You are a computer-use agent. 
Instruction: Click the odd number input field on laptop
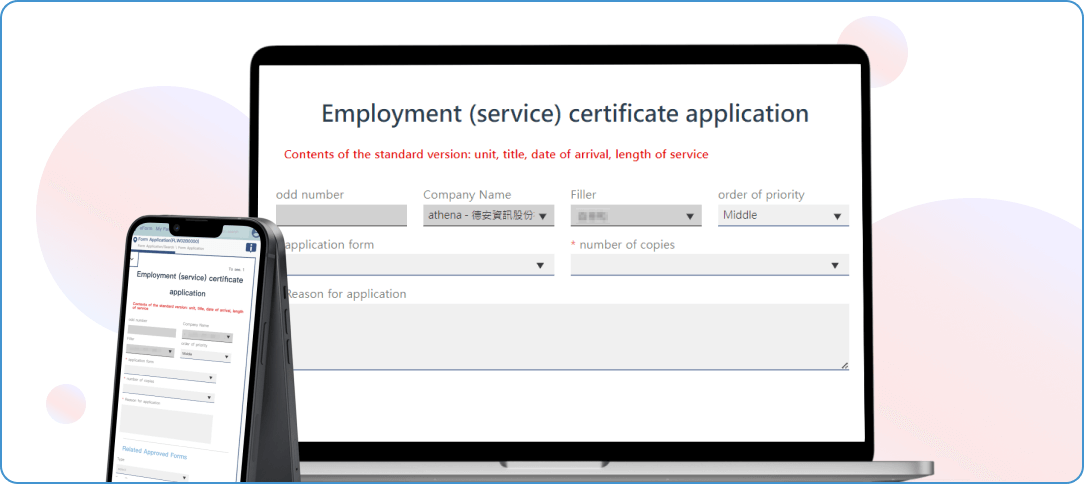341,215
